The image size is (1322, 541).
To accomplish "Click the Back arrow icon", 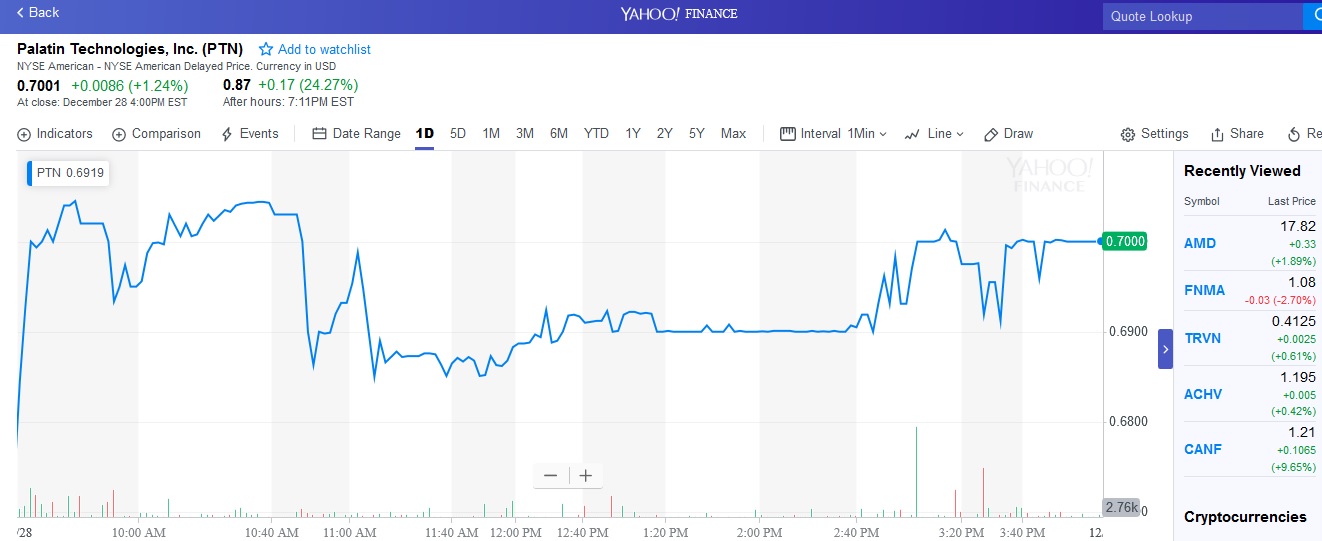I will (x=20, y=13).
